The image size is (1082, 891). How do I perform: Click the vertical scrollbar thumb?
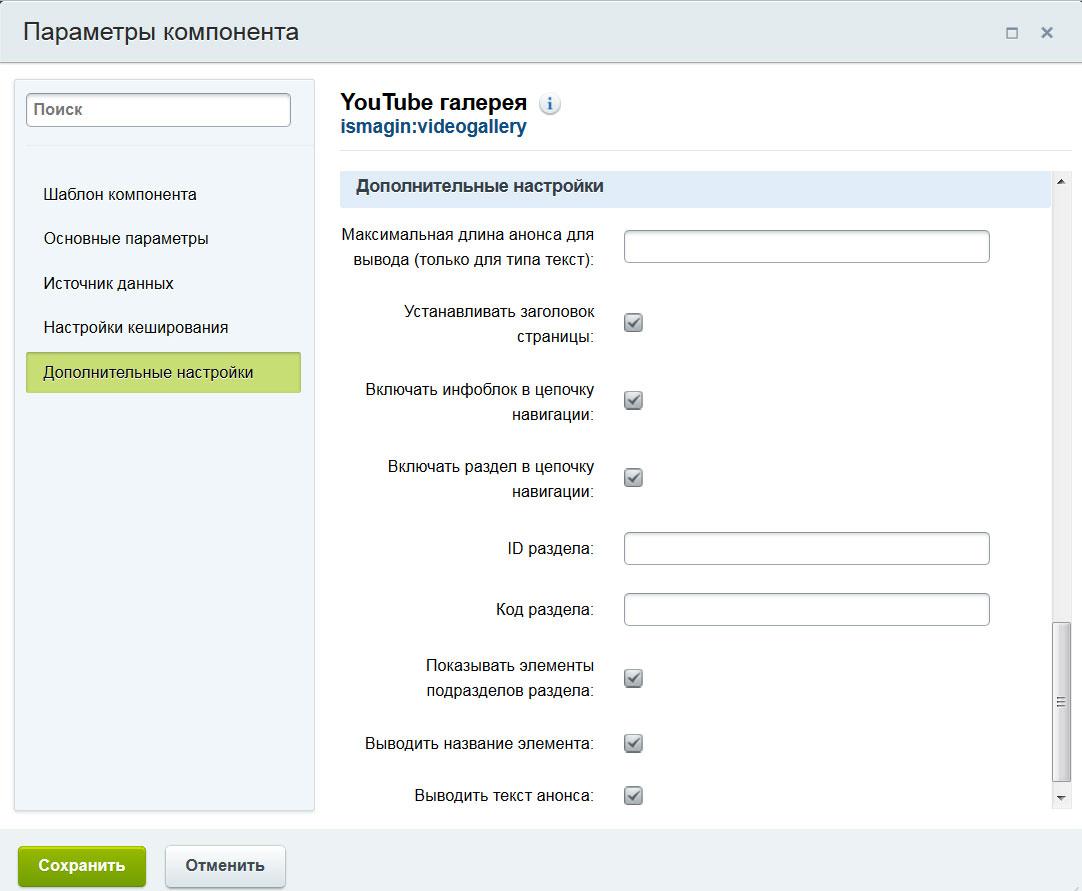point(1062,701)
